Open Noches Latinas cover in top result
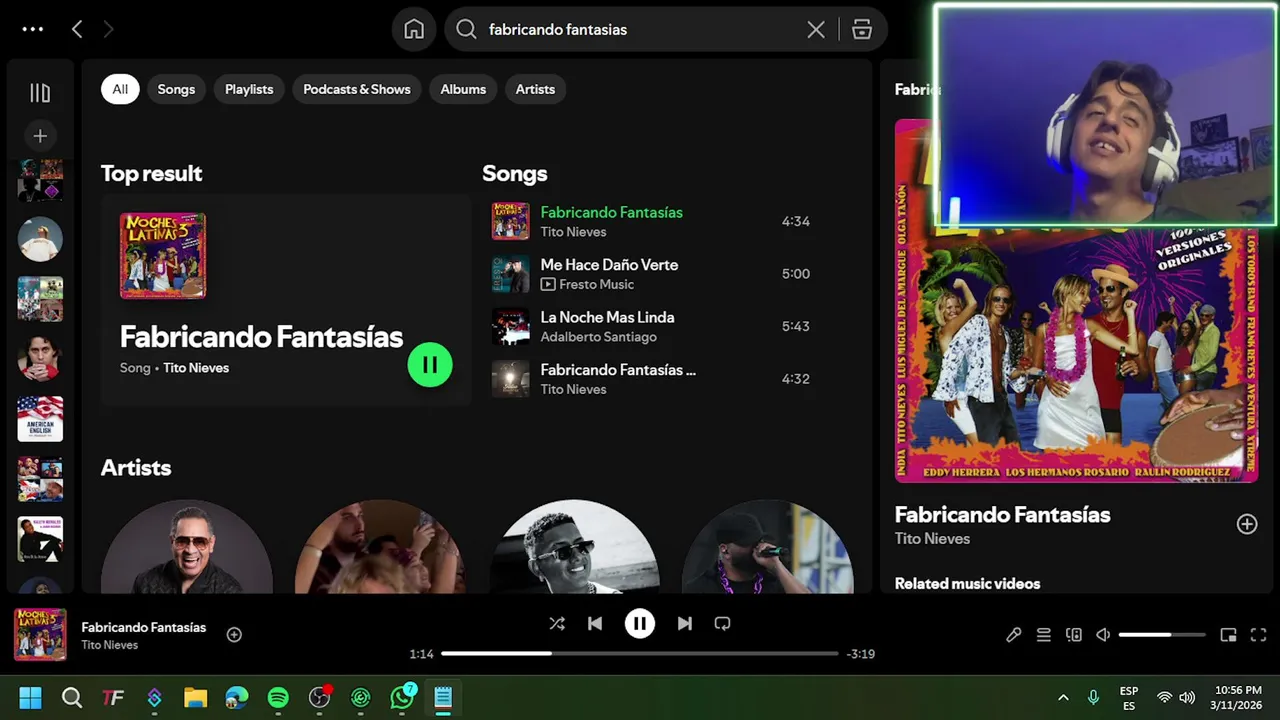 coord(163,255)
